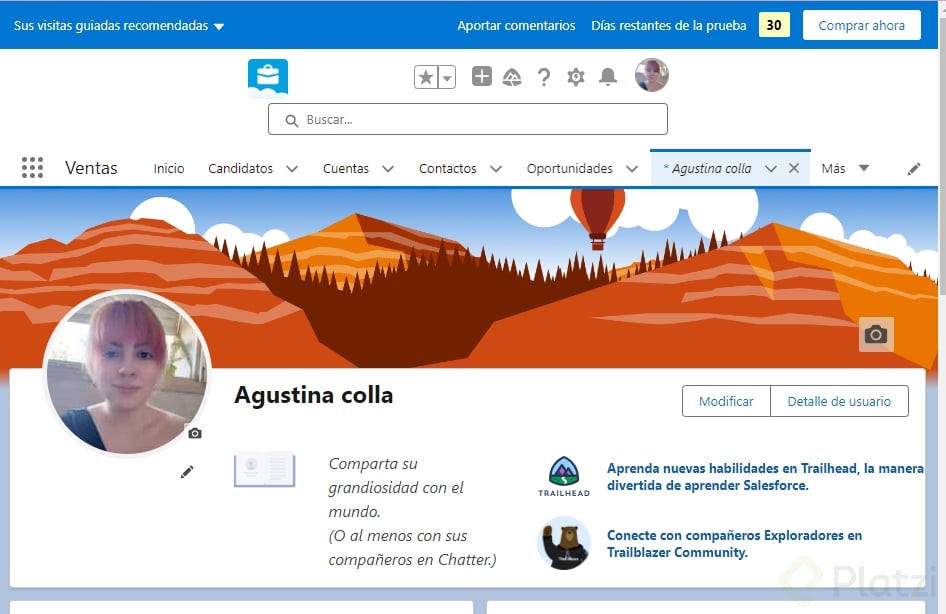946x614 pixels.
Task: Click the profile photo camera icon
Action: point(195,433)
